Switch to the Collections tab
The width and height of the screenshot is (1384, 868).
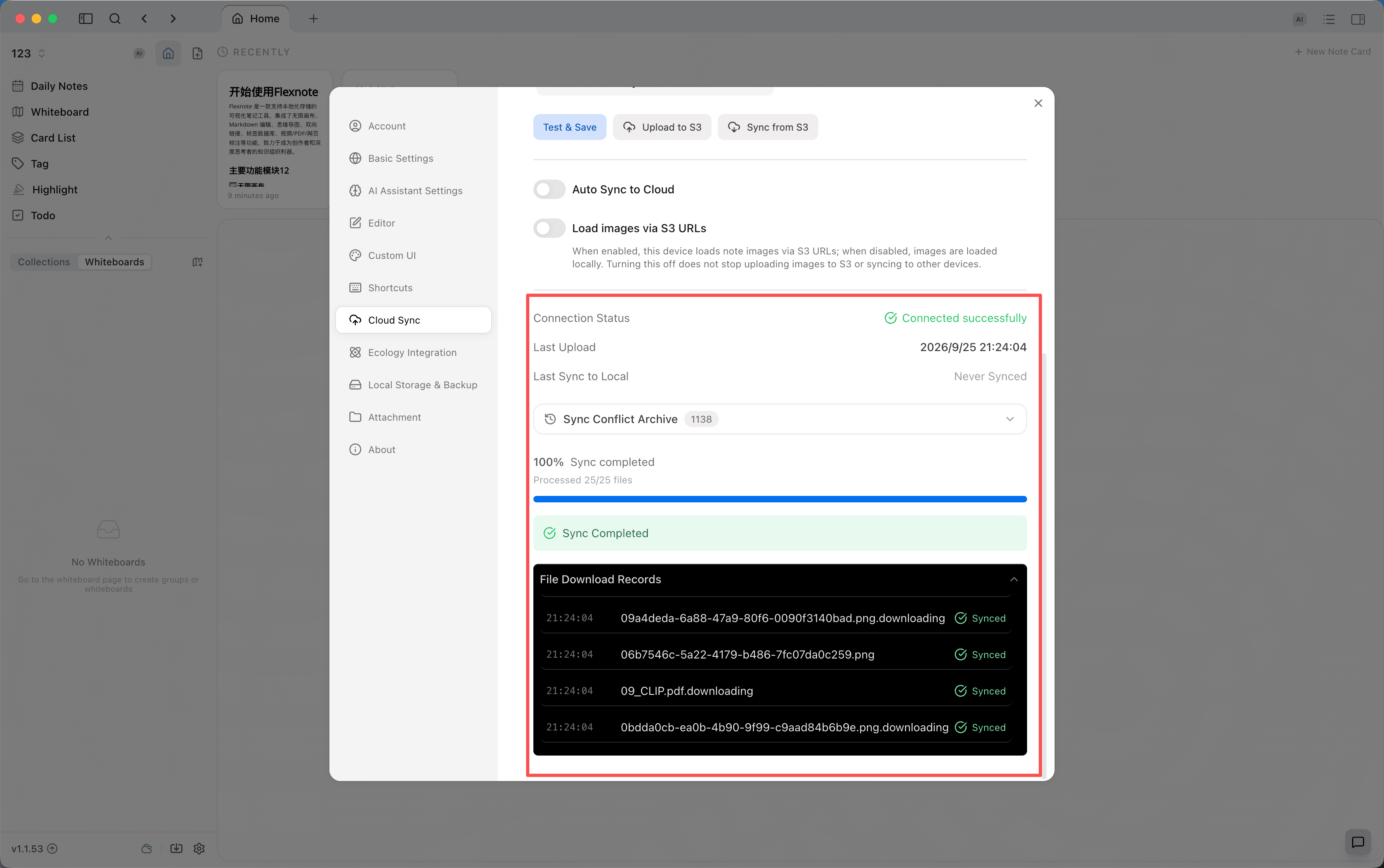coord(44,262)
